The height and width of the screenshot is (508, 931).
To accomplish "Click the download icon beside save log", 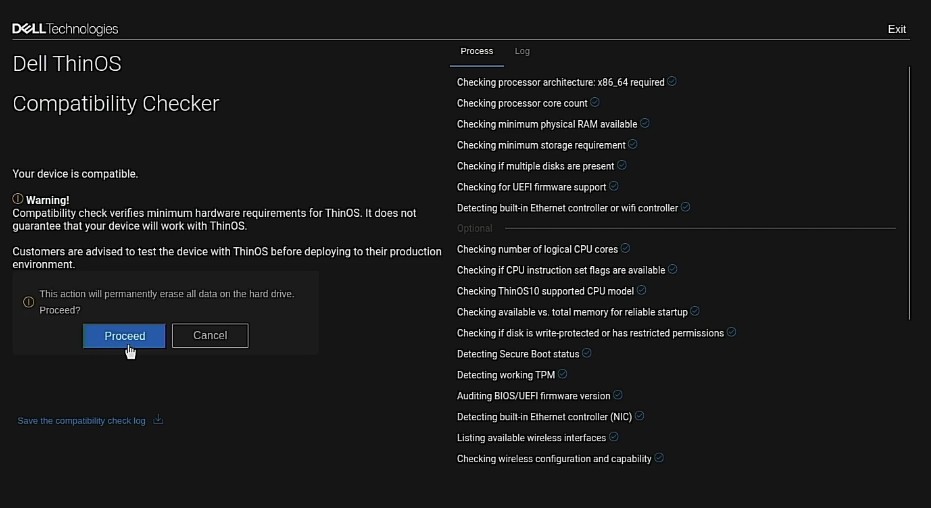I will tap(158, 420).
